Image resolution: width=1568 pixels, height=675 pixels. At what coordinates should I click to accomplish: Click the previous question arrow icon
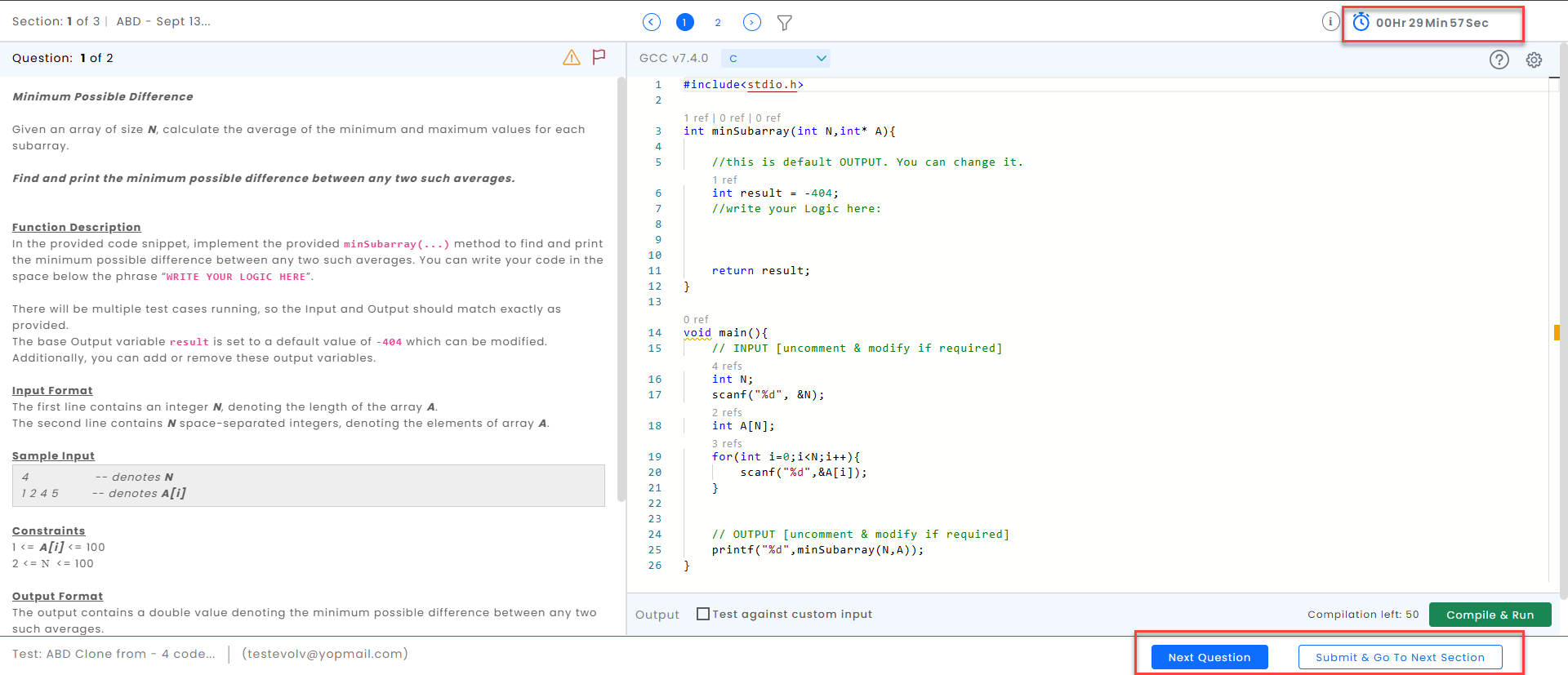point(651,23)
